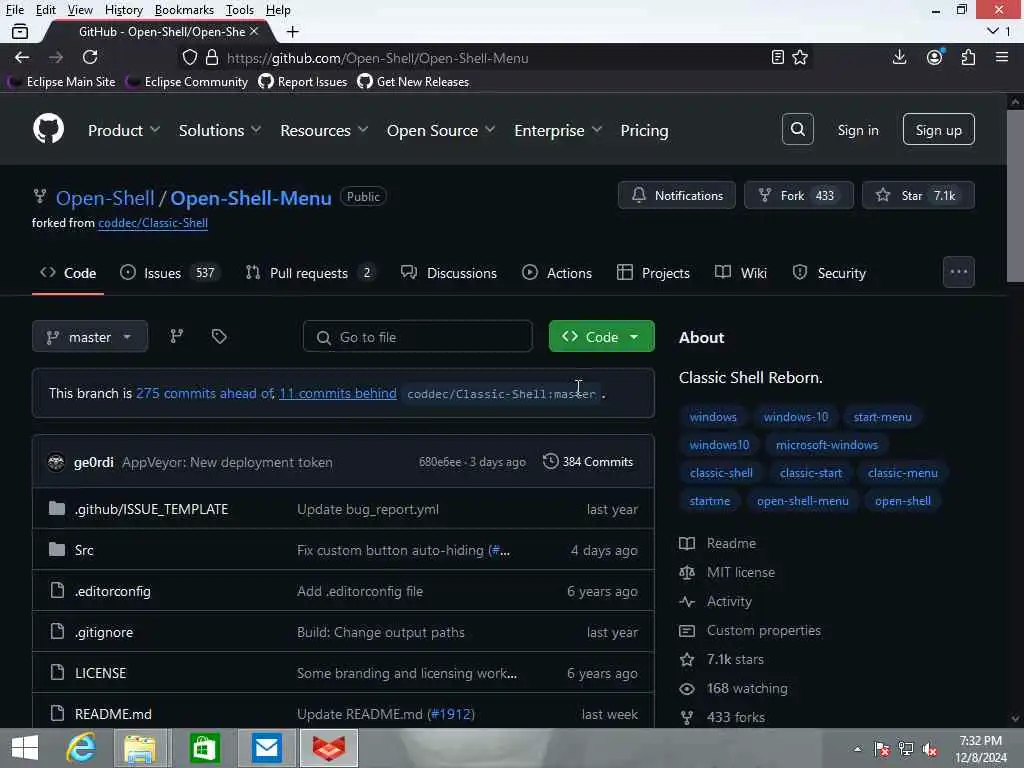Click the GitHub Octocat logo
Image resolution: width=1024 pixels, height=768 pixels.
point(48,129)
